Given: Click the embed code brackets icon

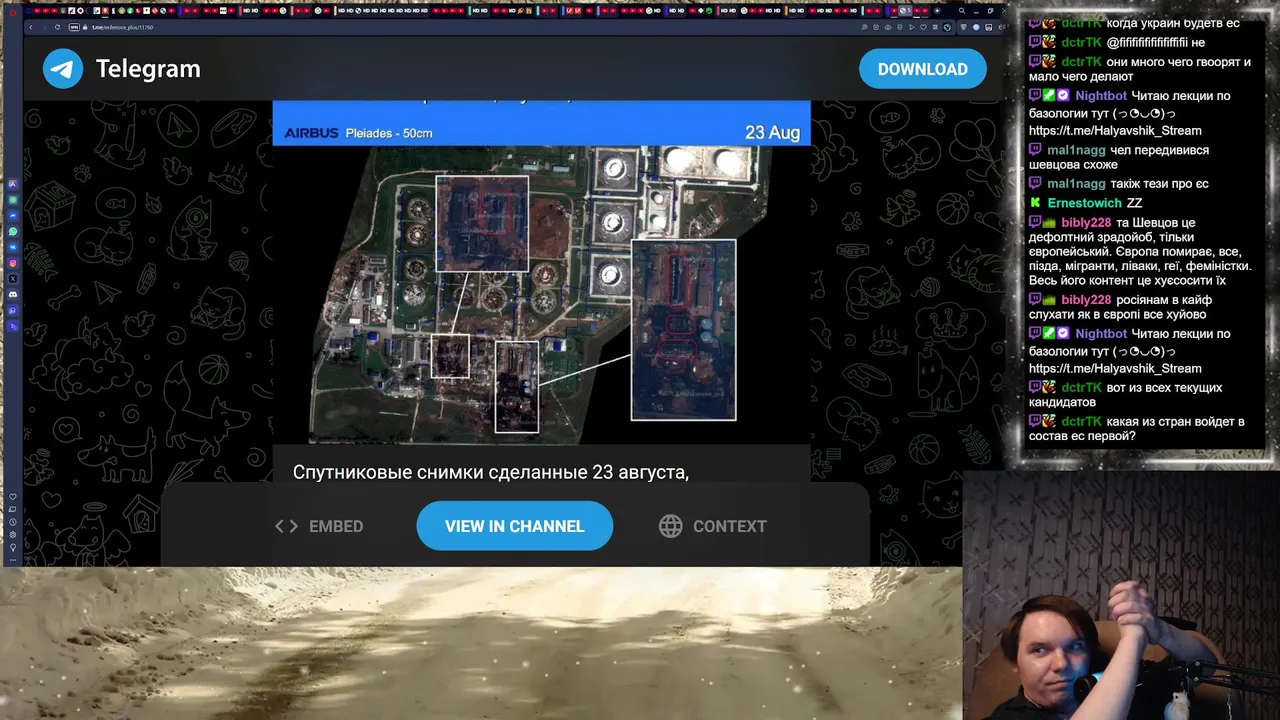Looking at the screenshot, I should 286,526.
